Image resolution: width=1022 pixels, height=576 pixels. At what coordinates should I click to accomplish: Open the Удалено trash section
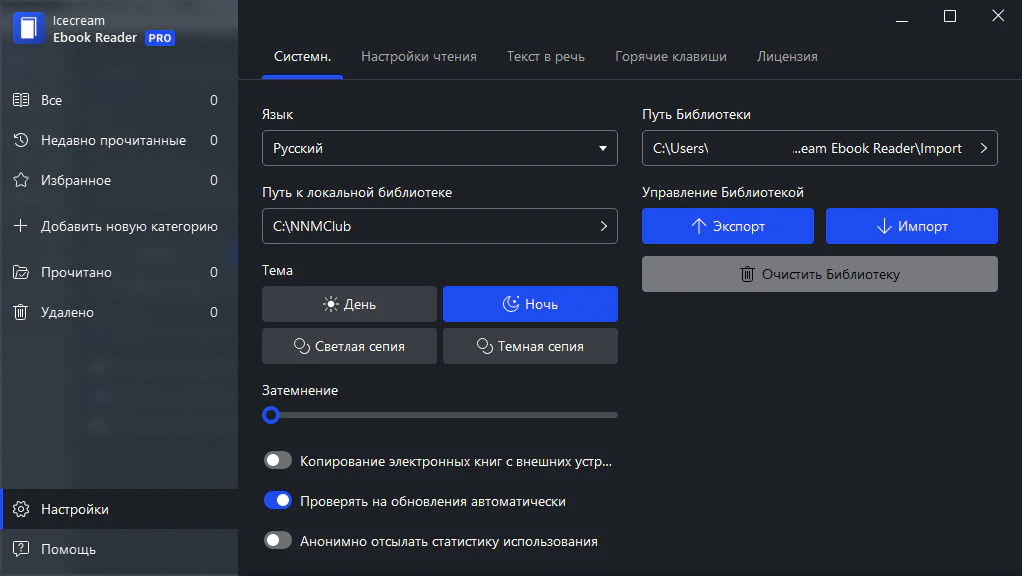point(70,312)
